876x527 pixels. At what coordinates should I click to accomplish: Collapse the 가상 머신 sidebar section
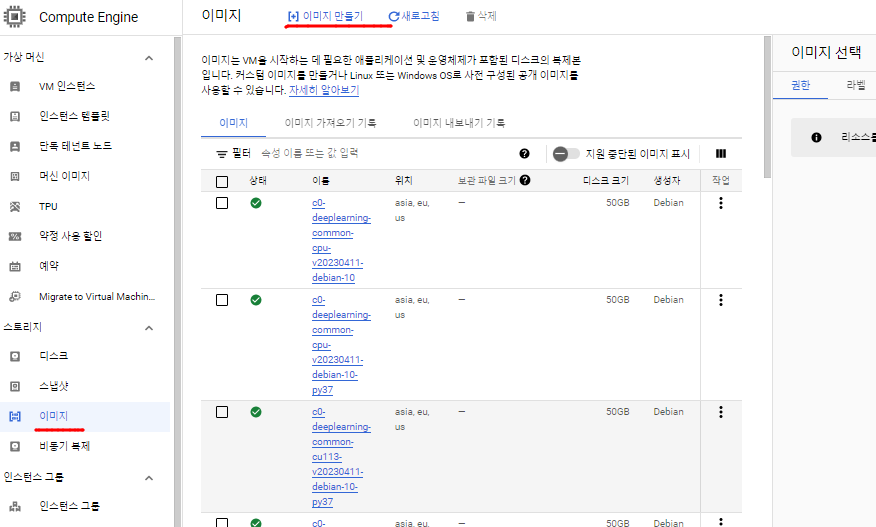click(149, 58)
